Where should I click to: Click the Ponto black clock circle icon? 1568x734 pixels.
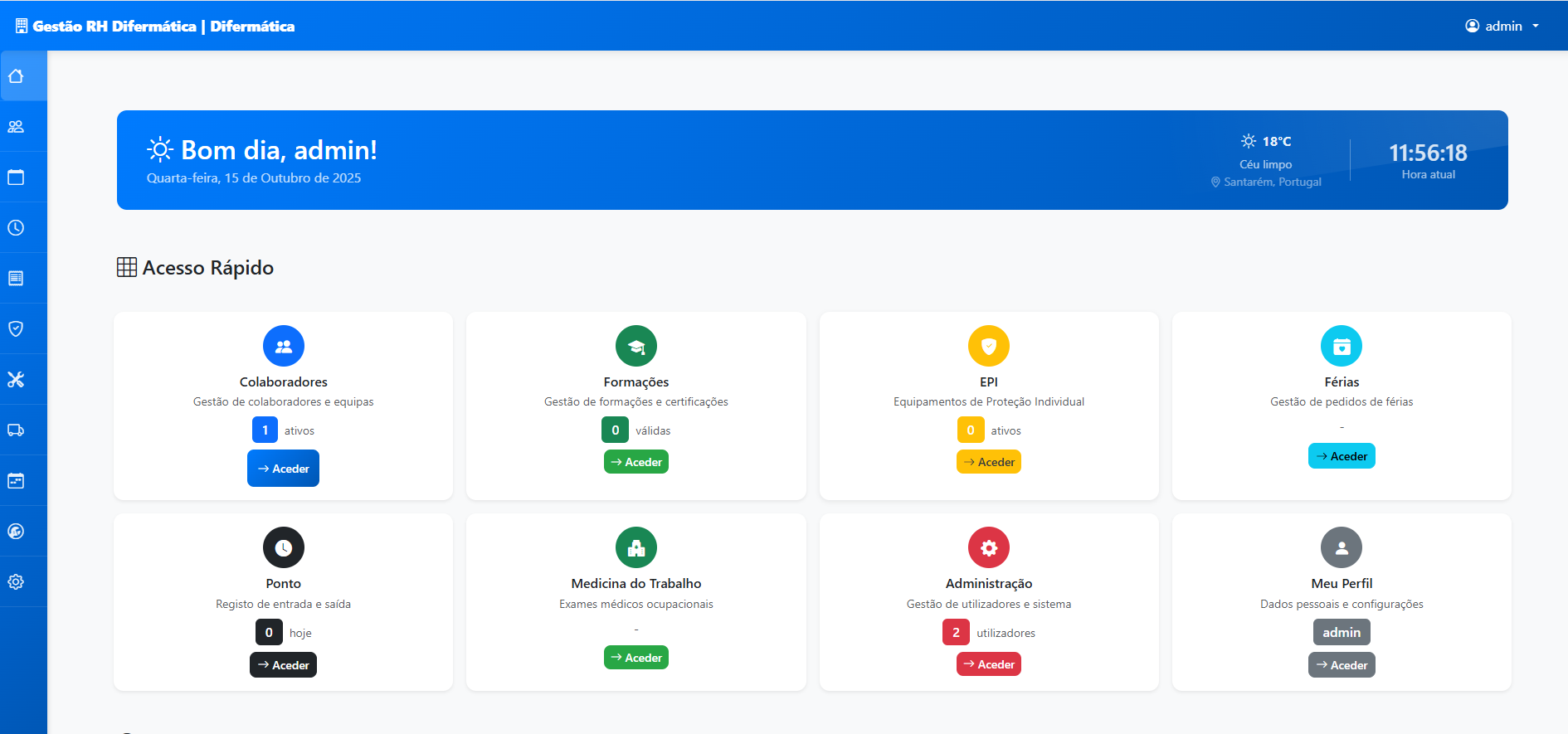click(x=284, y=547)
